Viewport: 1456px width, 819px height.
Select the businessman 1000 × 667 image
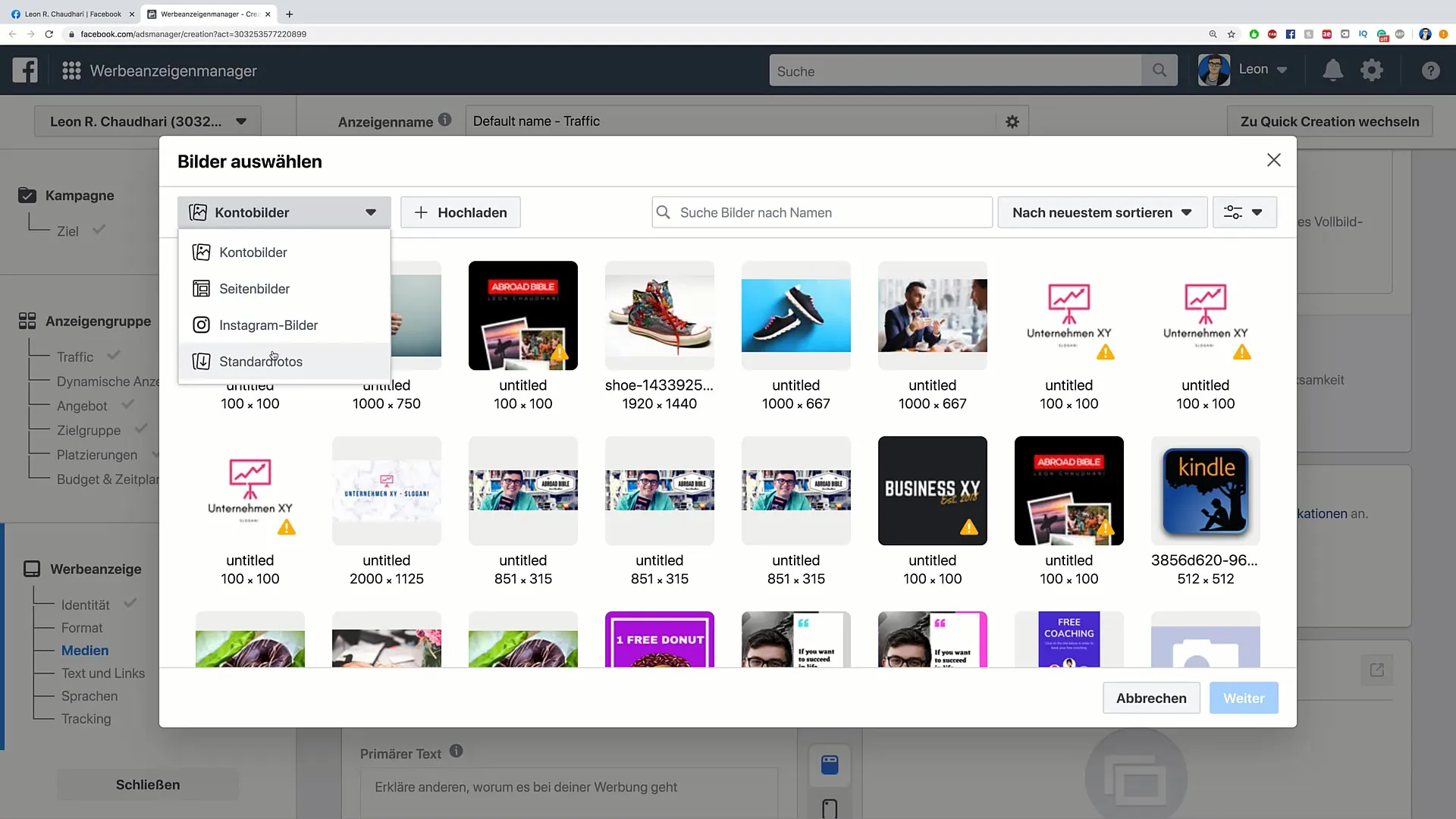pos(933,315)
